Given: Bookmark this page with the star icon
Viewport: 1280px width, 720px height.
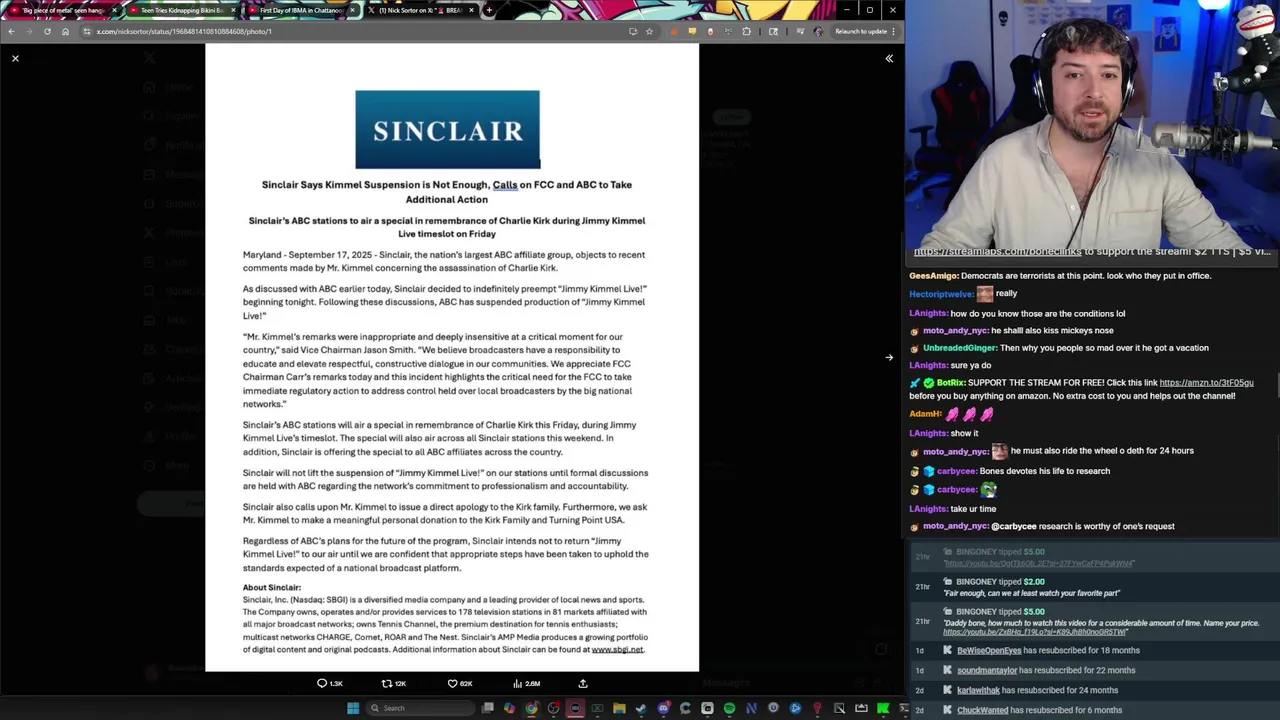Looking at the screenshot, I should click(649, 31).
